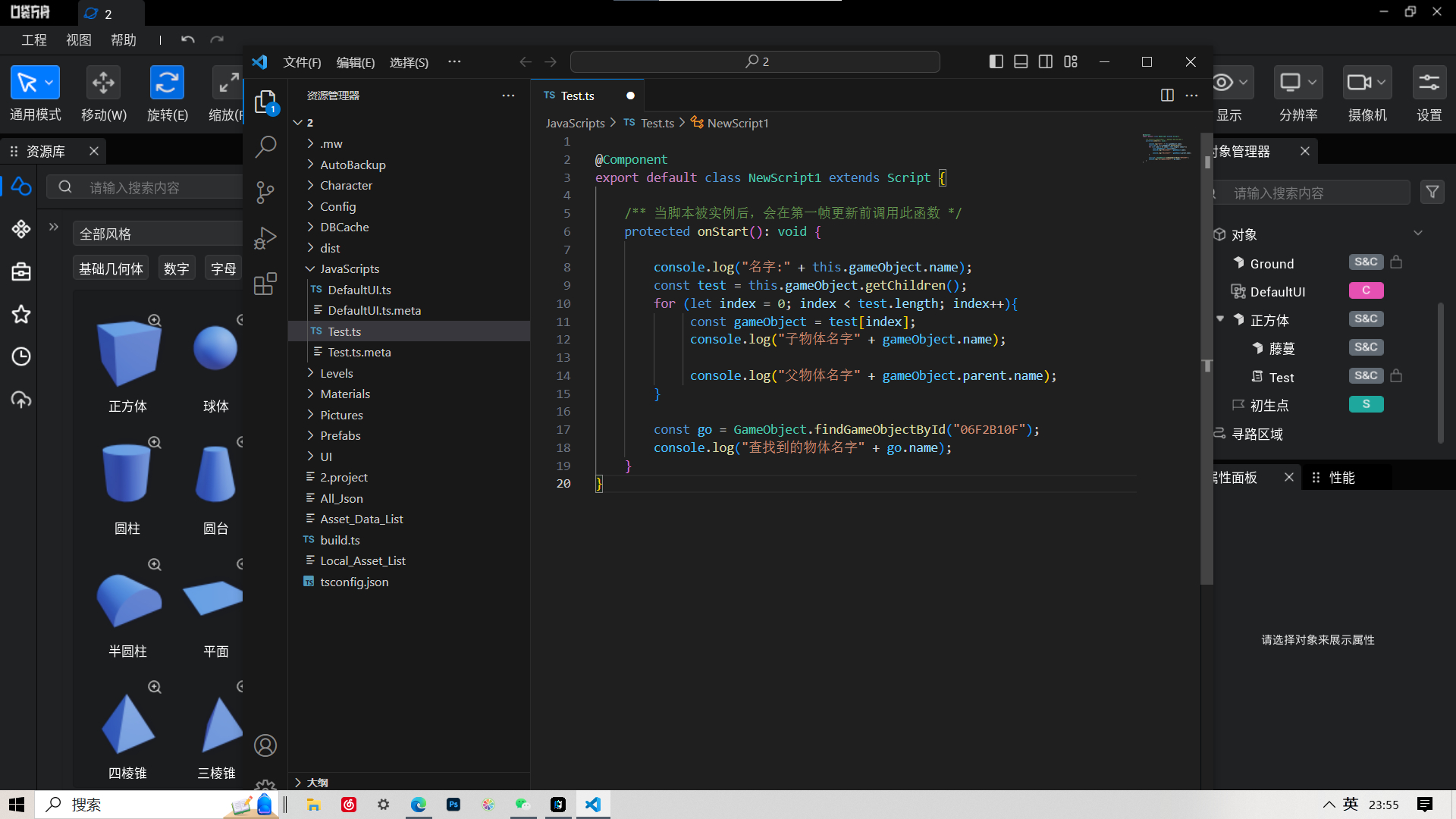Open Microsoft Edge from the taskbar

[419, 805]
